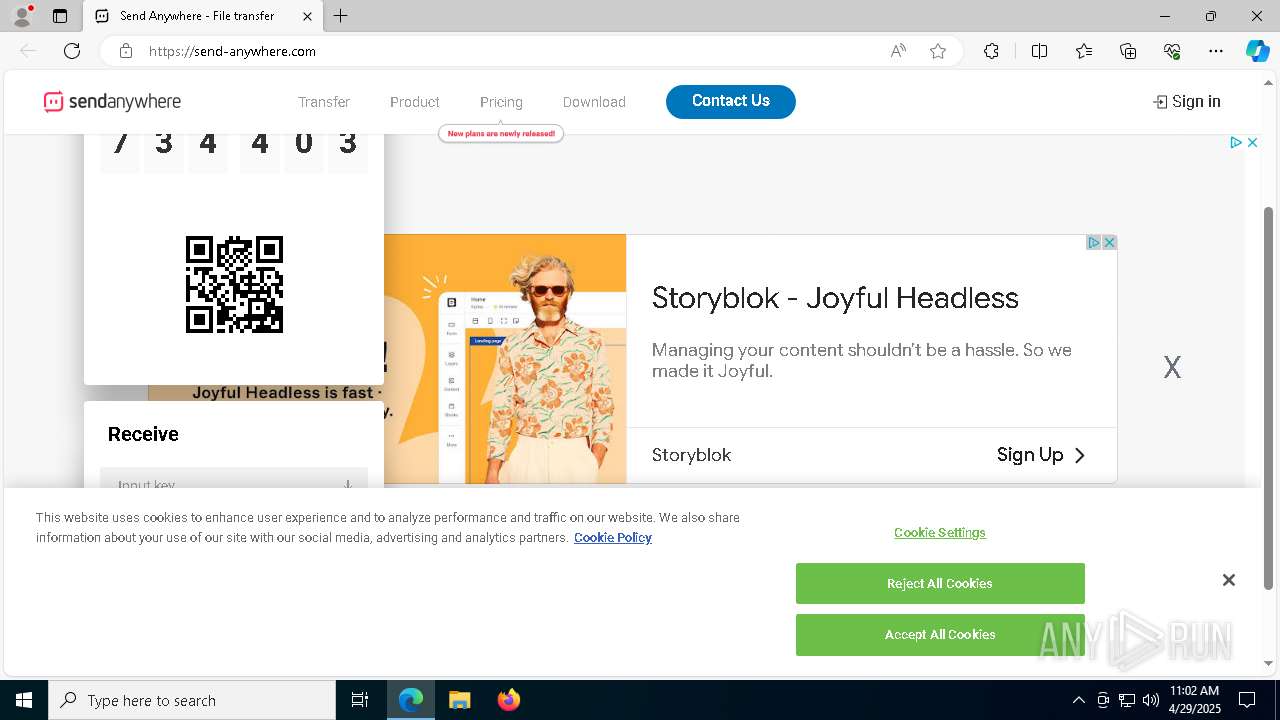
Task: Click the taskbar search box
Action: point(192,700)
